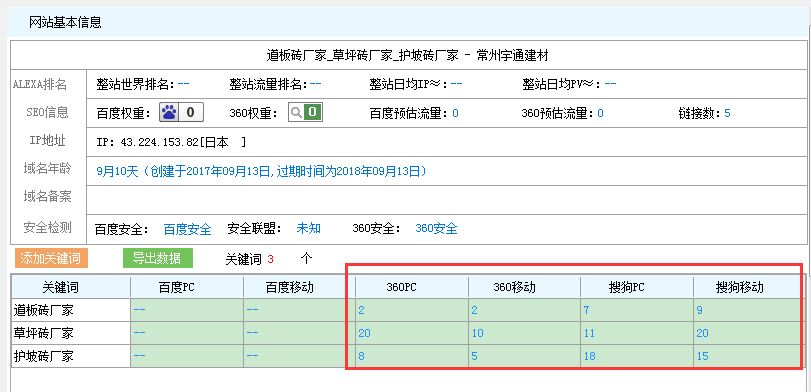Click the 整站日均IP value

coord(456,84)
